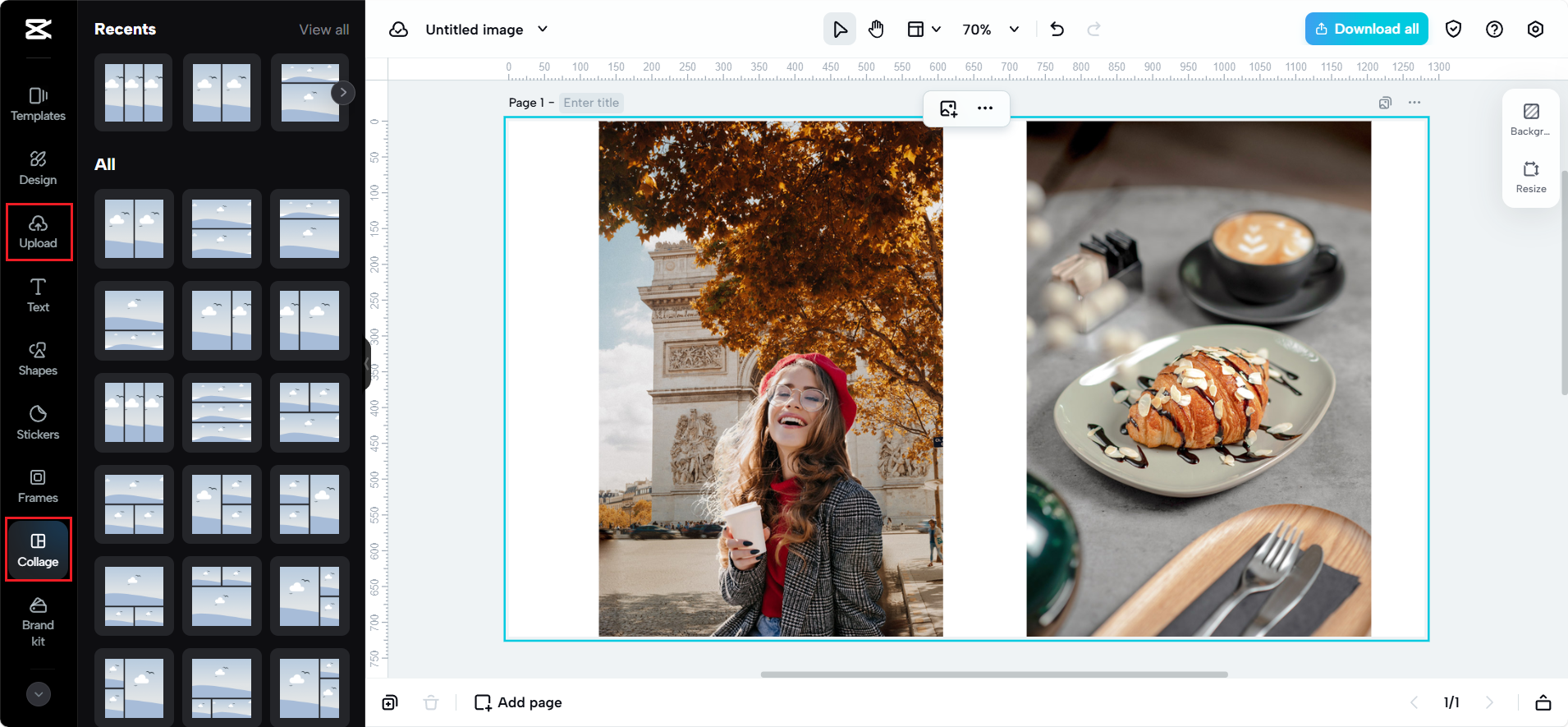
Task: Open page more options three dots
Action: click(x=1414, y=103)
